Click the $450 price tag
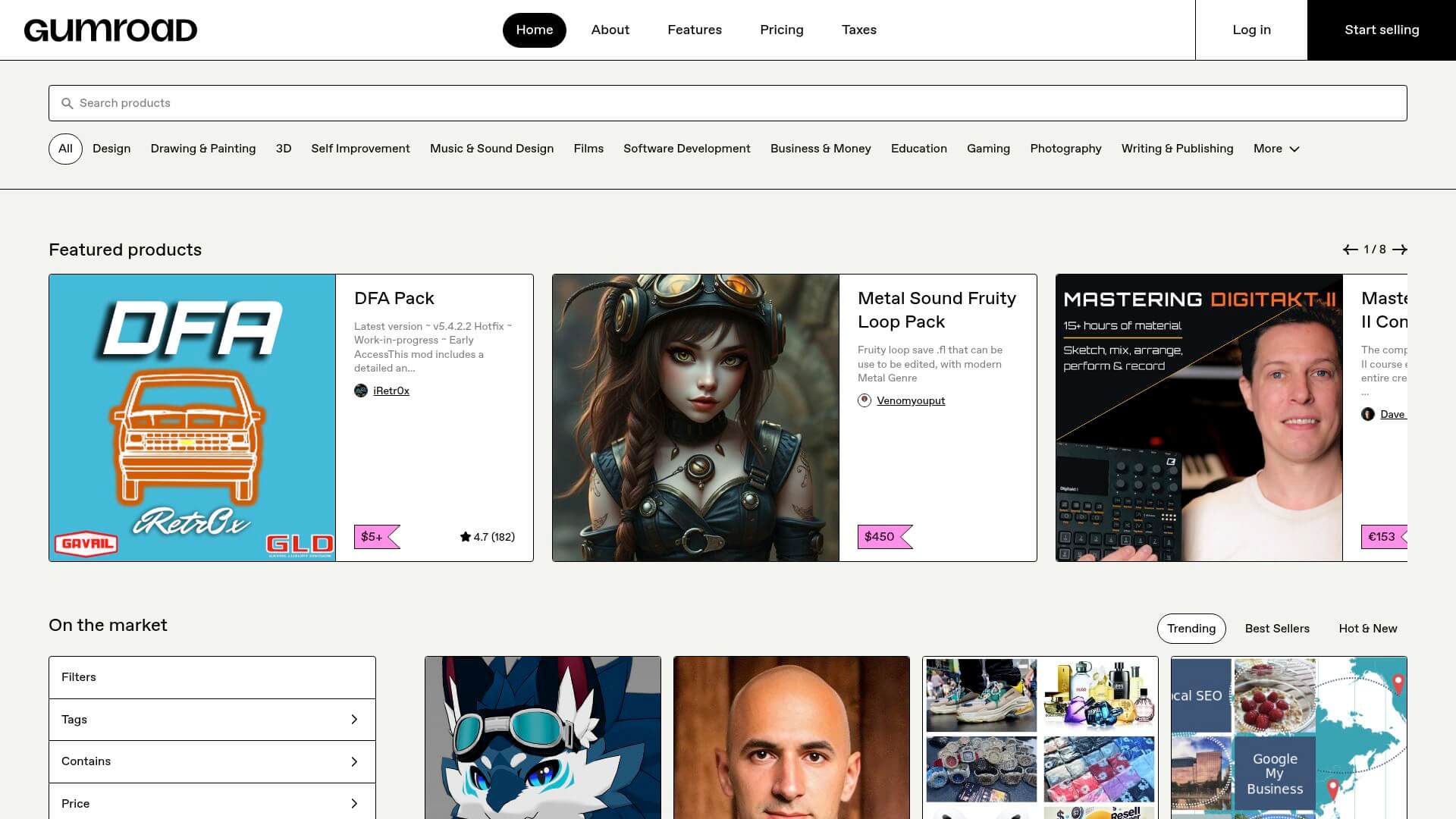 pos(885,537)
